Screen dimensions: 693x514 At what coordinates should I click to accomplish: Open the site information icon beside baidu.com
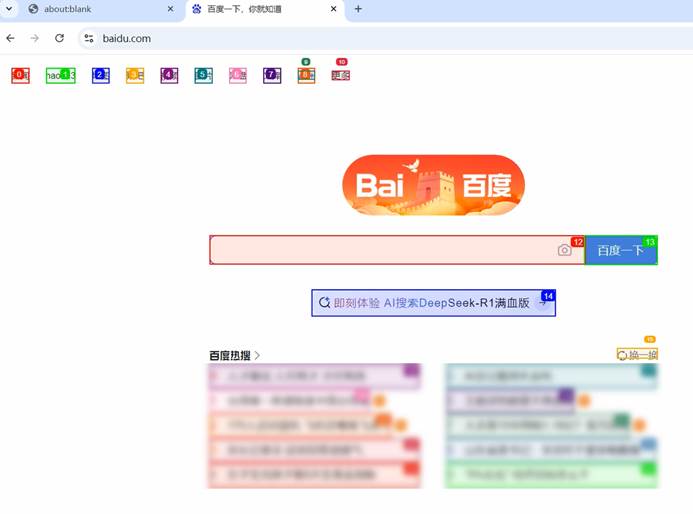pyautogui.click(x=89, y=38)
